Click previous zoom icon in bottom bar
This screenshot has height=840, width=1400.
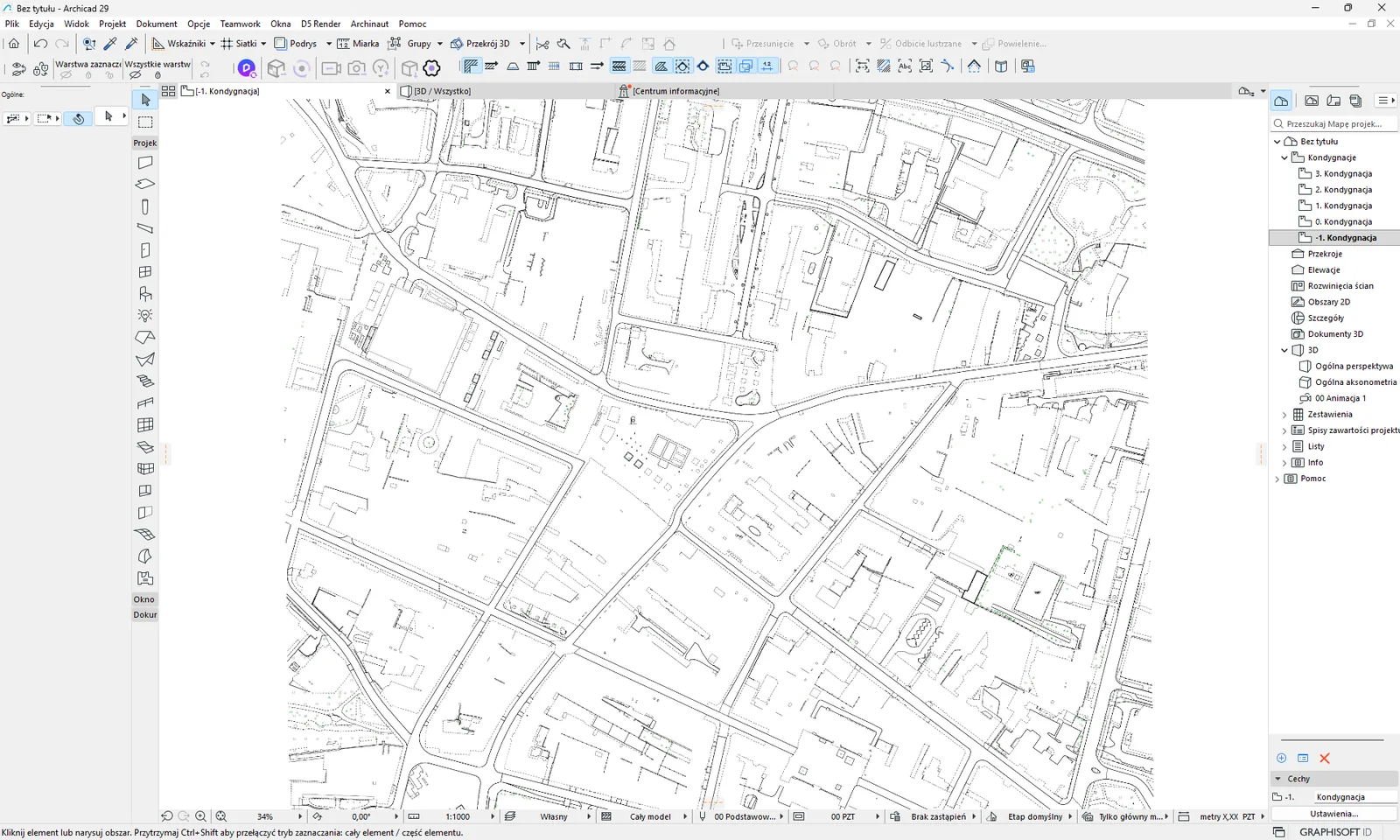pos(167,815)
